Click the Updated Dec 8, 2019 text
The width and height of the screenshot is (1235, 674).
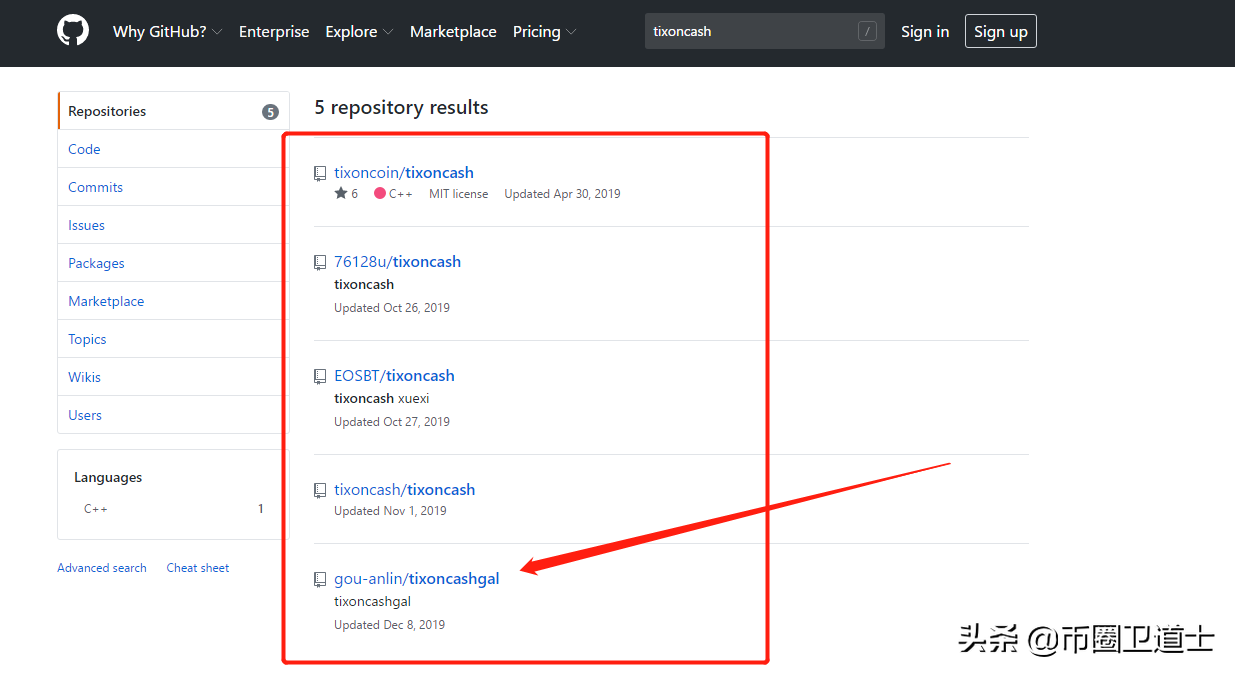tap(389, 625)
